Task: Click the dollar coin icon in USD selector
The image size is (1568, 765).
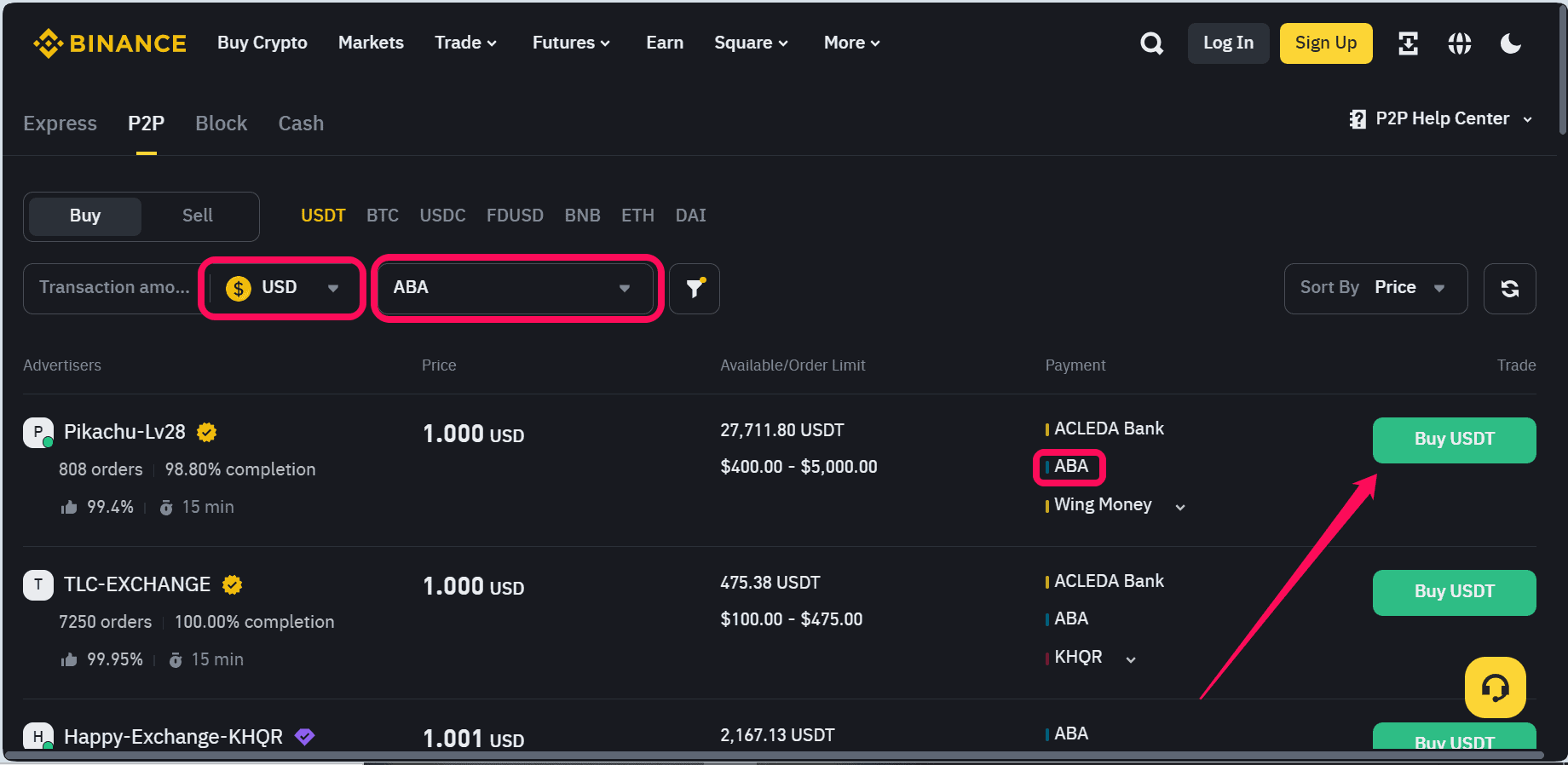Action: pos(239,288)
